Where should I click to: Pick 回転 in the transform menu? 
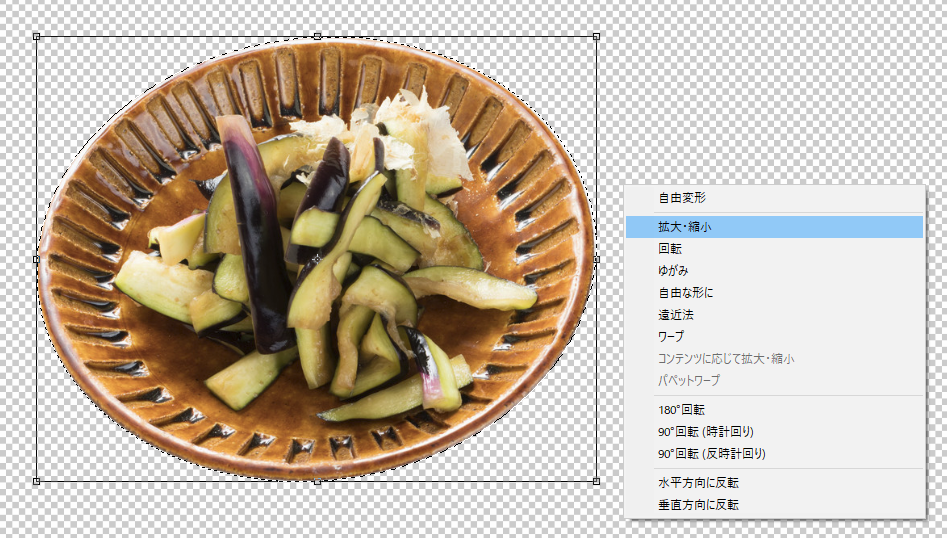(x=774, y=249)
